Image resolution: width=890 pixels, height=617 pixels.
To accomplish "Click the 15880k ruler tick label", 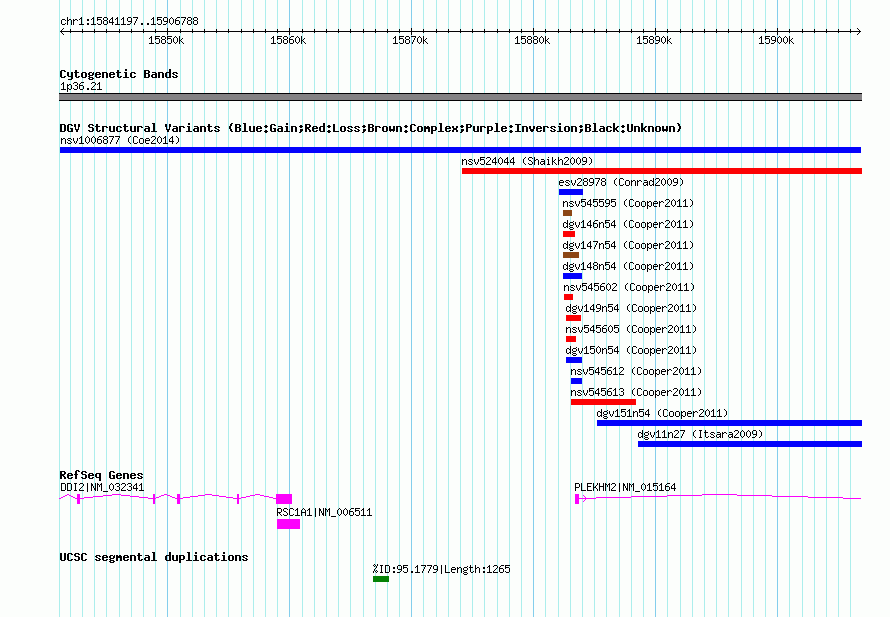I will pos(532,40).
